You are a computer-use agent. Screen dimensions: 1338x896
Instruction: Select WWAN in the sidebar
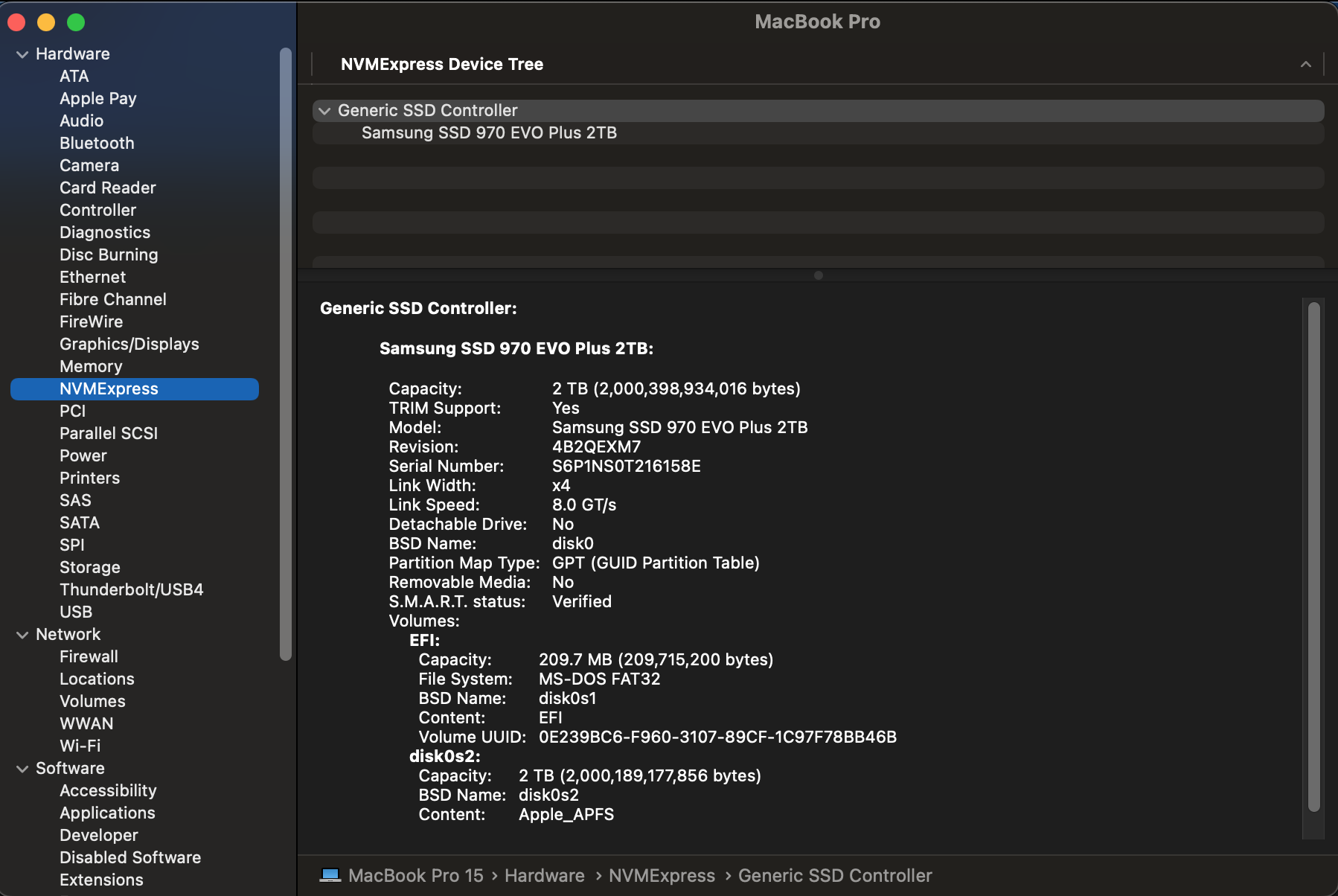87,724
